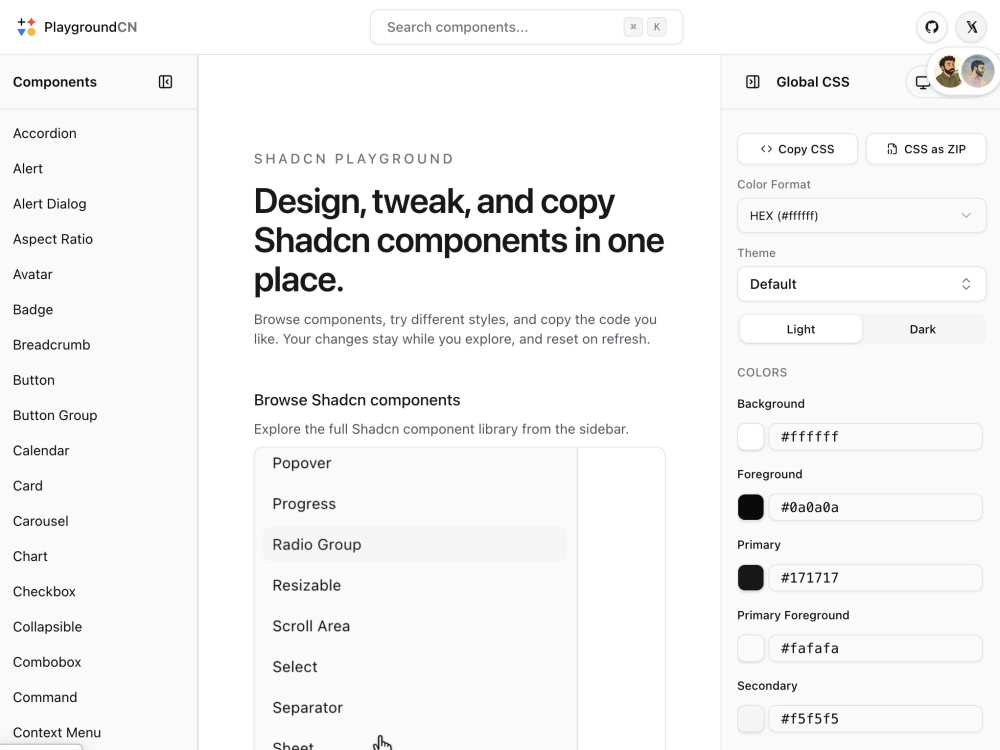The image size is (1000, 750).
Task: Edit the Primary Foreground hex #fafafa
Action: click(875, 648)
